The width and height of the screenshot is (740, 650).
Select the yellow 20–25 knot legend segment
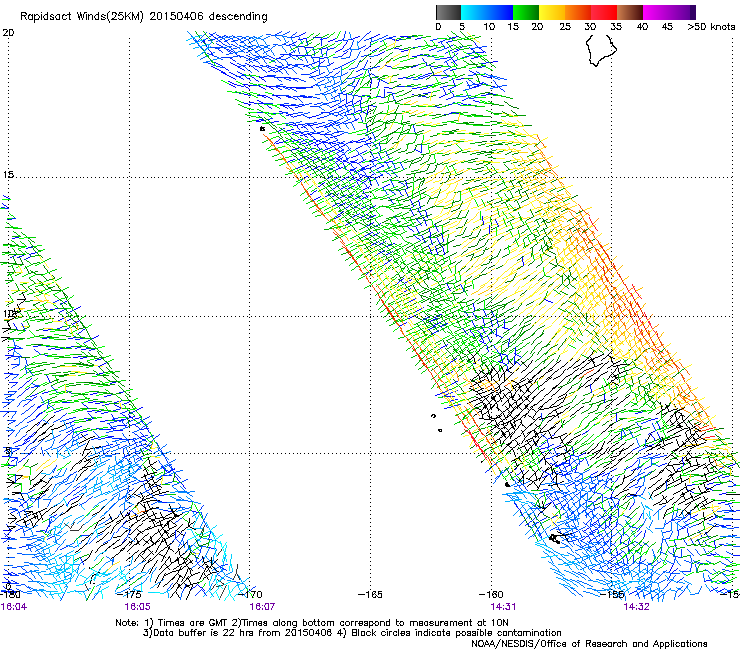pyautogui.click(x=552, y=12)
